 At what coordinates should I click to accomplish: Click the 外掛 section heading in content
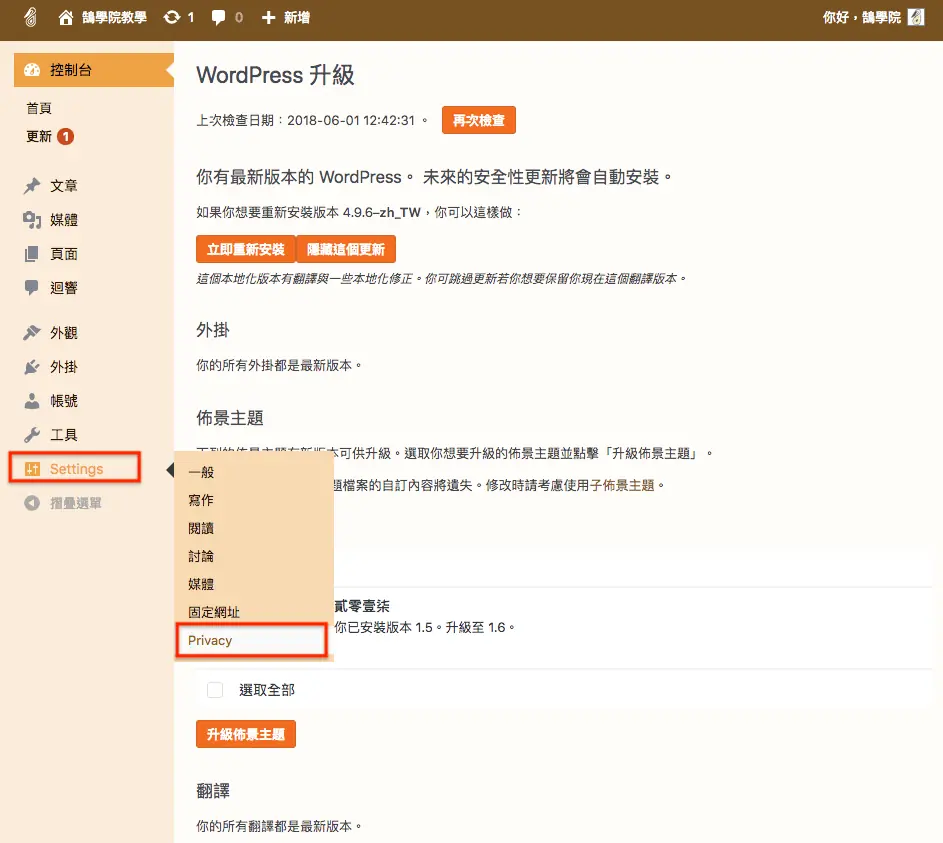pos(213,330)
